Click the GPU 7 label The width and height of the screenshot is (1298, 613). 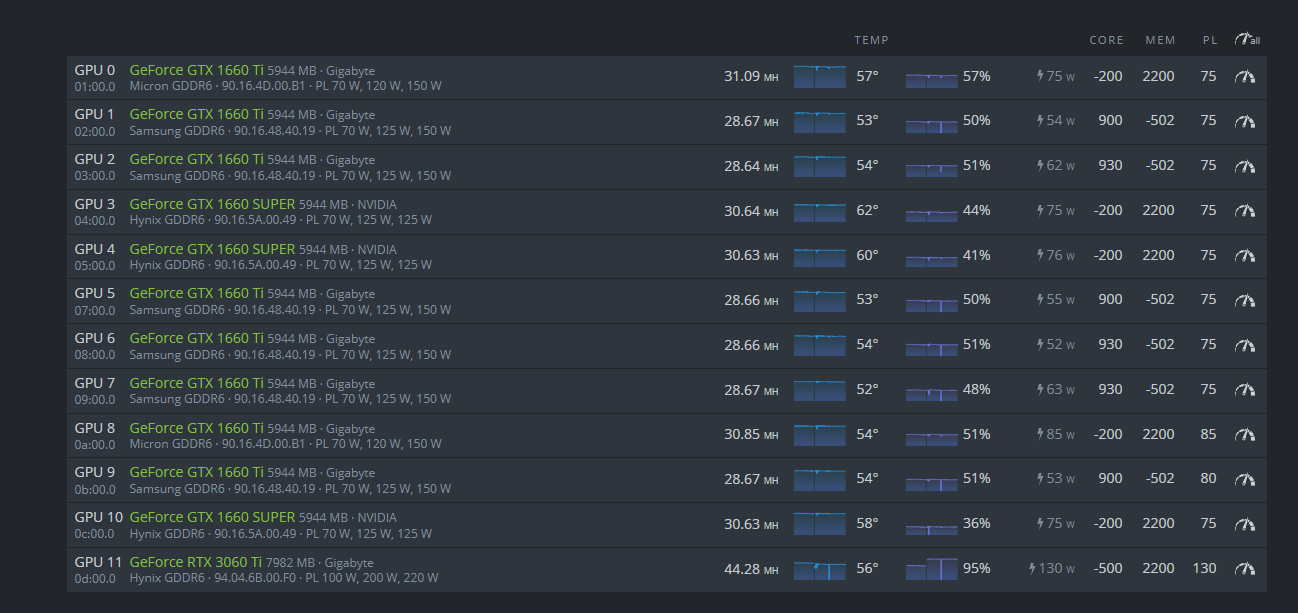click(94, 383)
